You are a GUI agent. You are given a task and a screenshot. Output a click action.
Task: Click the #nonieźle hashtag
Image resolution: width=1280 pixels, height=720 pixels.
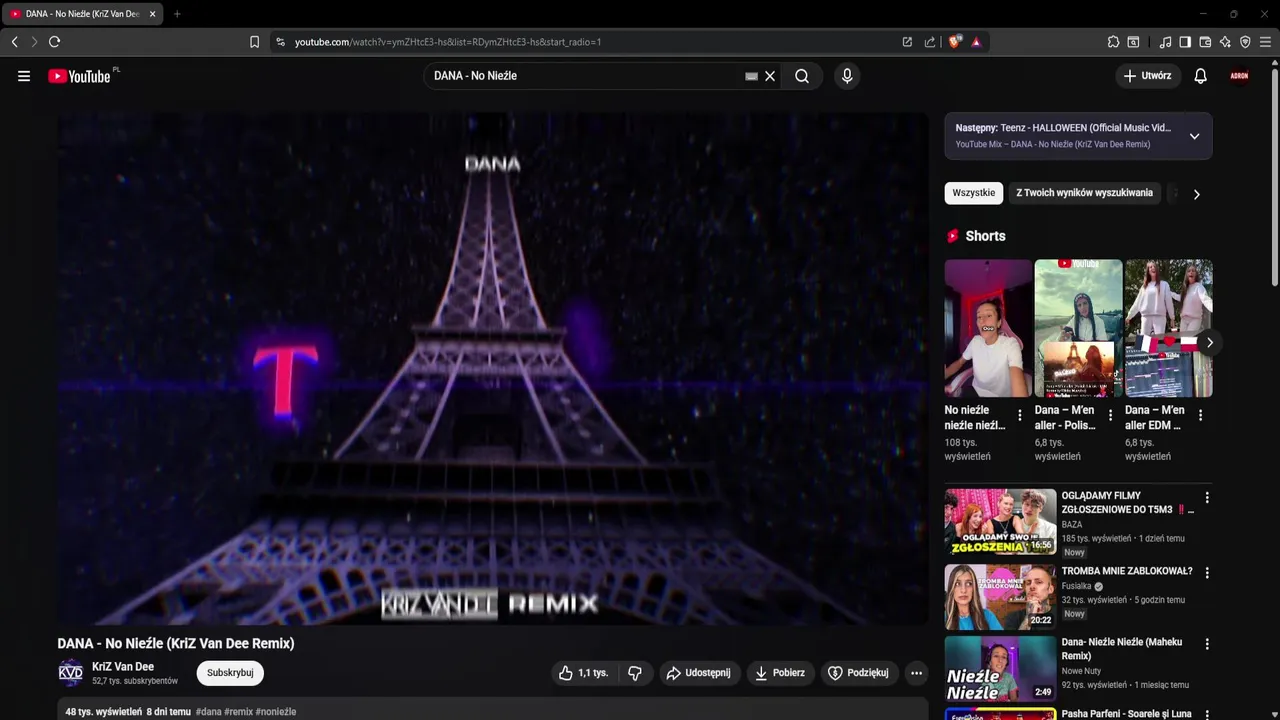click(x=276, y=712)
